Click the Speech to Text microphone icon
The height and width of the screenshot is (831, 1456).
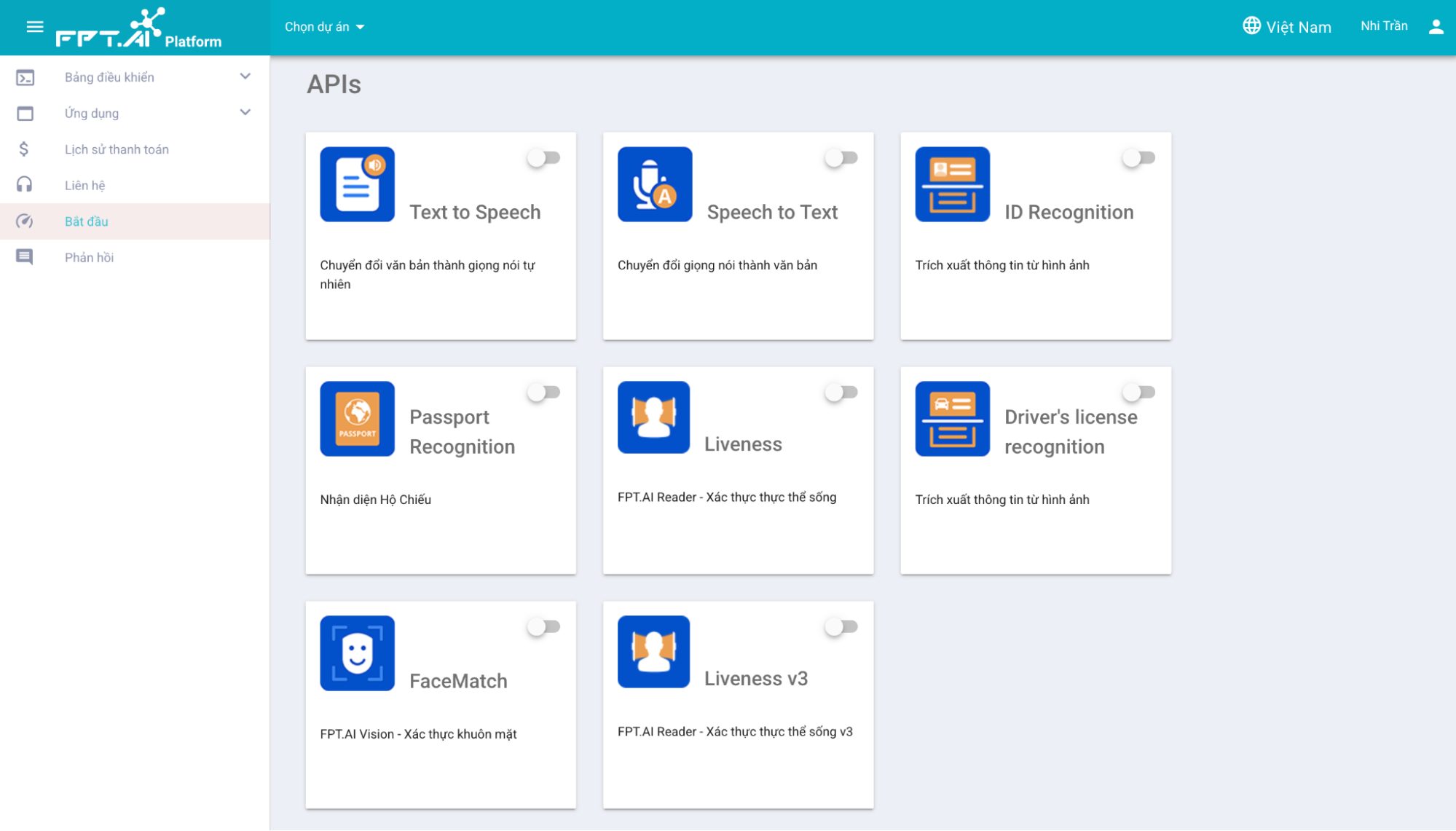(x=654, y=184)
